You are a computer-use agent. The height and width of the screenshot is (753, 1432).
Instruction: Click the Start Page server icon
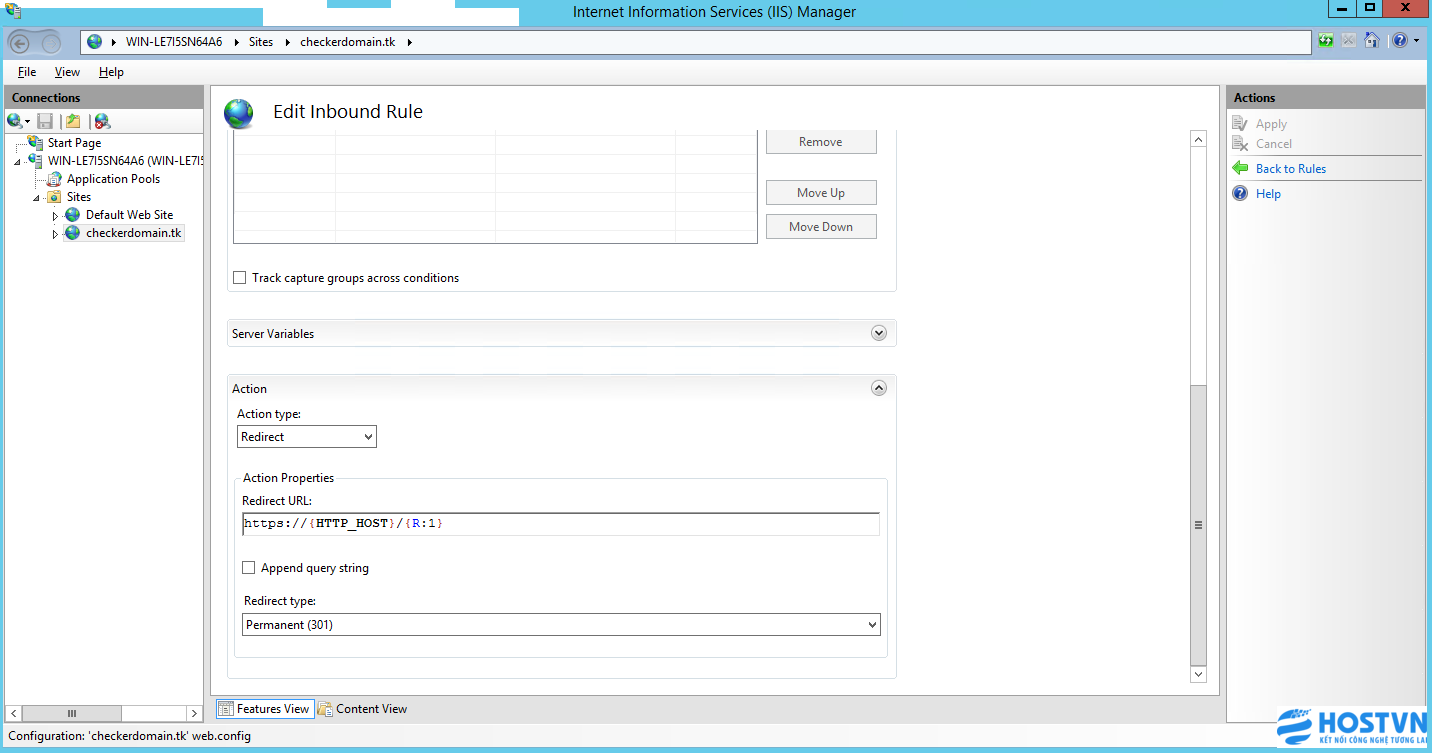pyautogui.click(x=36, y=143)
